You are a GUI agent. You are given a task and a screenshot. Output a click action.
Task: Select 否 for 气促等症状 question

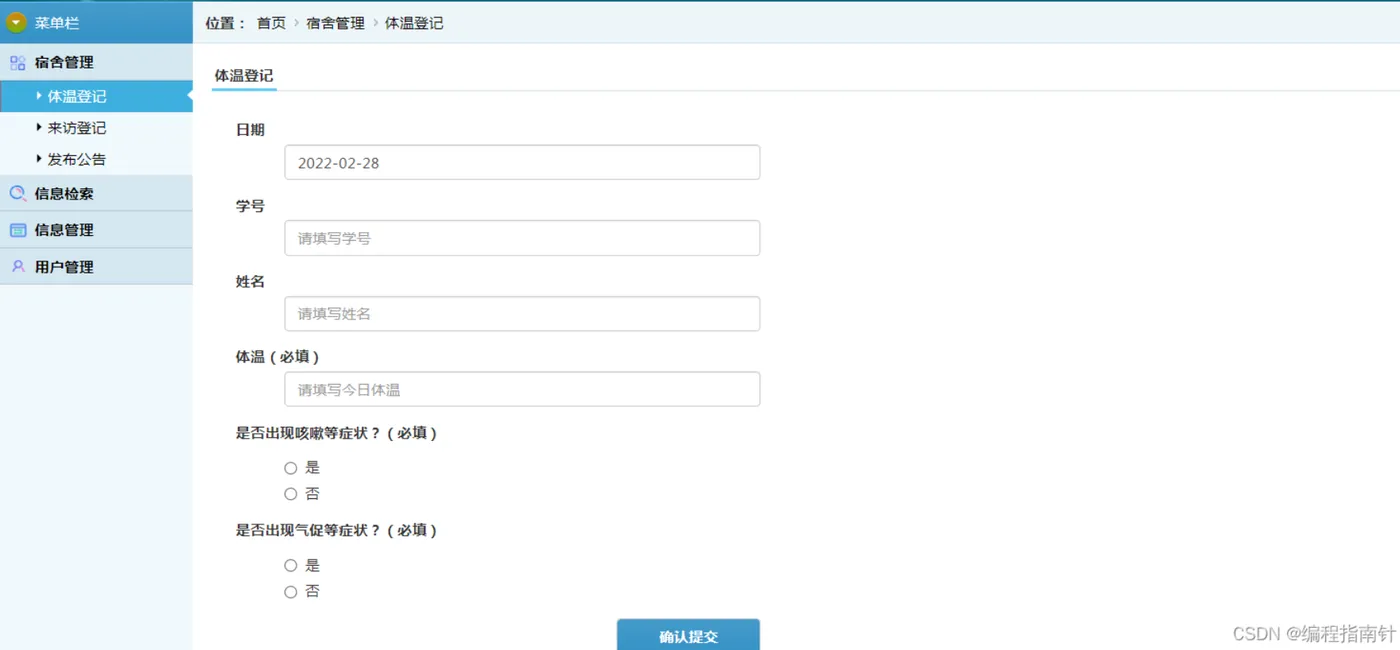tap(291, 592)
